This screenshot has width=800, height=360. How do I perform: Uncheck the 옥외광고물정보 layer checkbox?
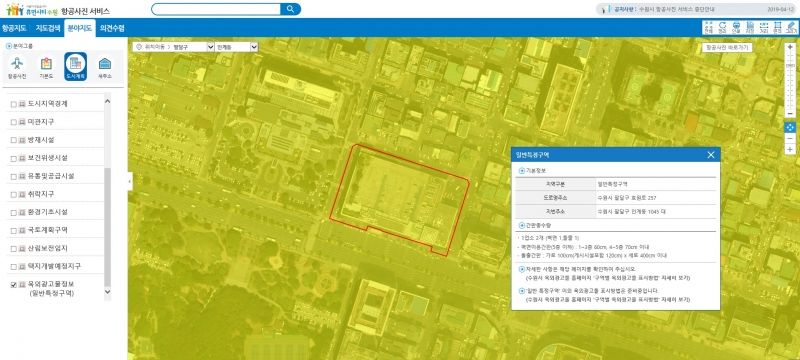(14, 285)
